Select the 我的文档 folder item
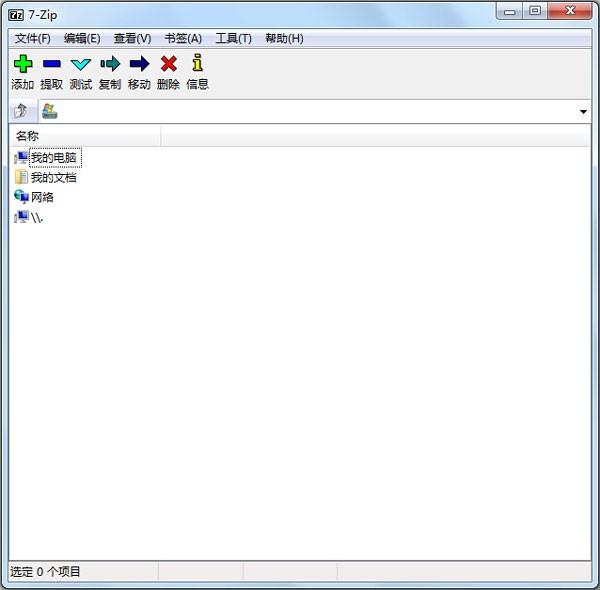The height and width of the screenshot is (590, 600). (53, 178)
